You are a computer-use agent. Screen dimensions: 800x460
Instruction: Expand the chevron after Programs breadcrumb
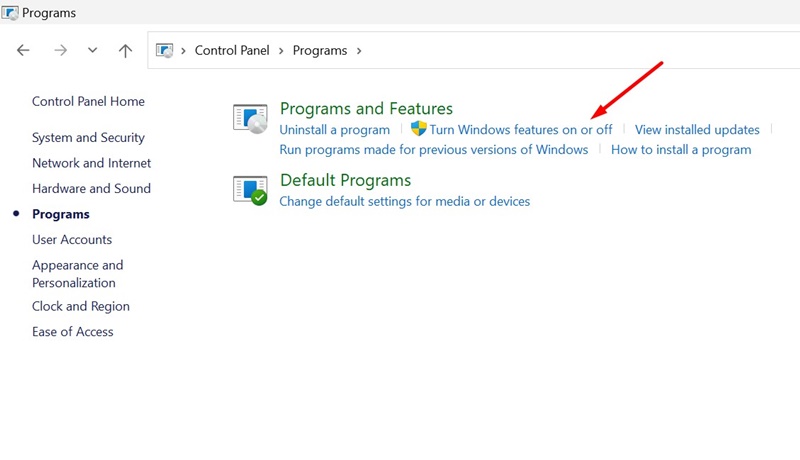pos(359,51)
